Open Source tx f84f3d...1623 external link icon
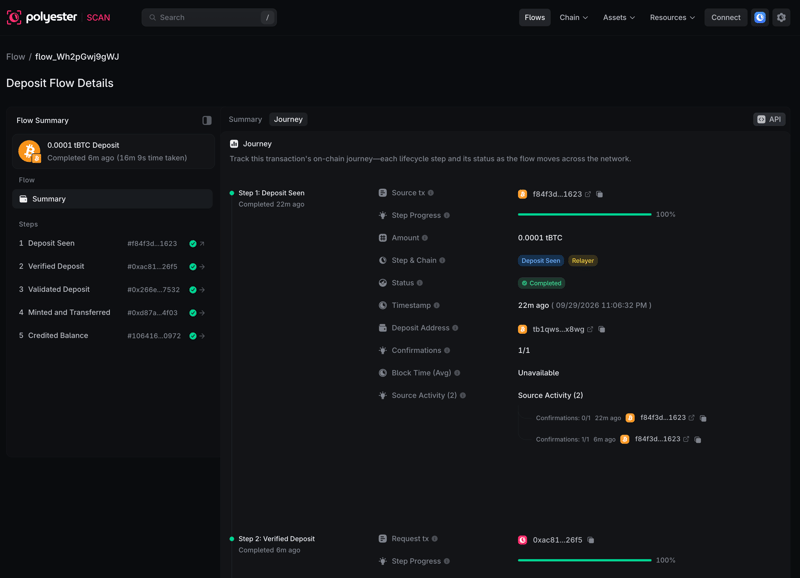Screen dimensions: 800x578 [x=588, y=194]
